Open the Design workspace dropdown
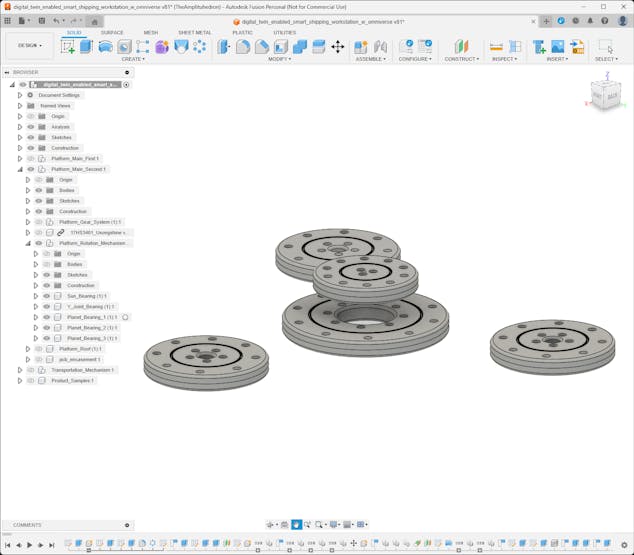The image size is (634, 555). [x=29, y=45]
